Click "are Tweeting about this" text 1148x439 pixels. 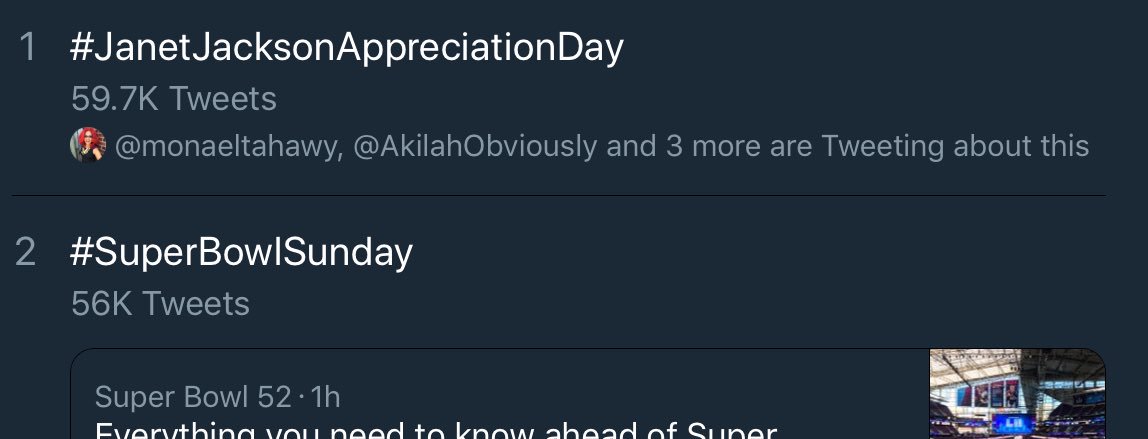pos(954,146)
